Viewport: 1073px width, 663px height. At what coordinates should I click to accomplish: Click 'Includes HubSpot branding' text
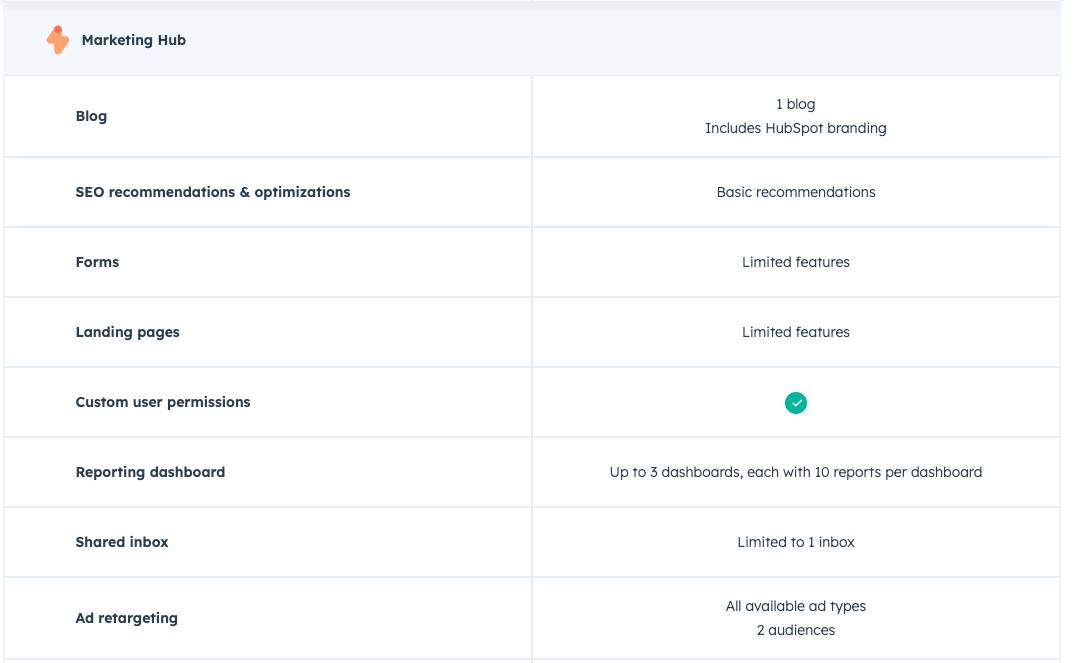(796, 128)
